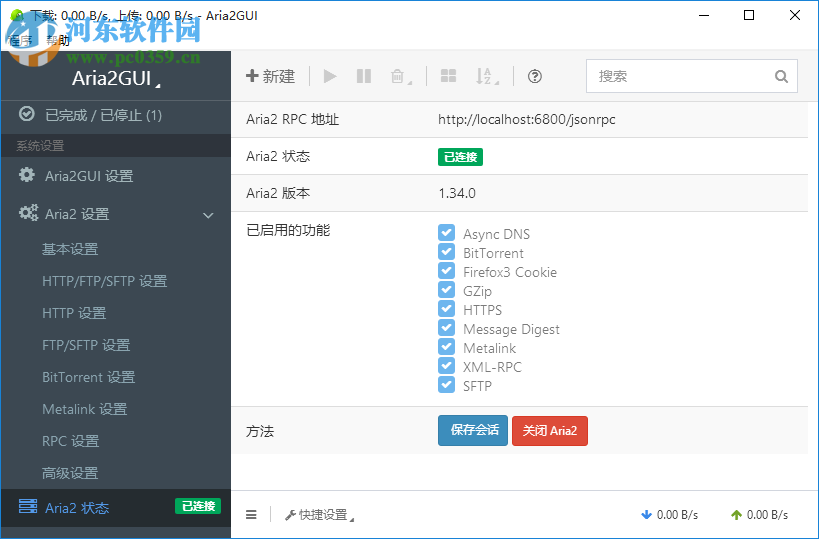The image size is (819, 539).
Task: Open Basic settings (基本设置)
Action: pyautogui.click(x=70, y=249)
